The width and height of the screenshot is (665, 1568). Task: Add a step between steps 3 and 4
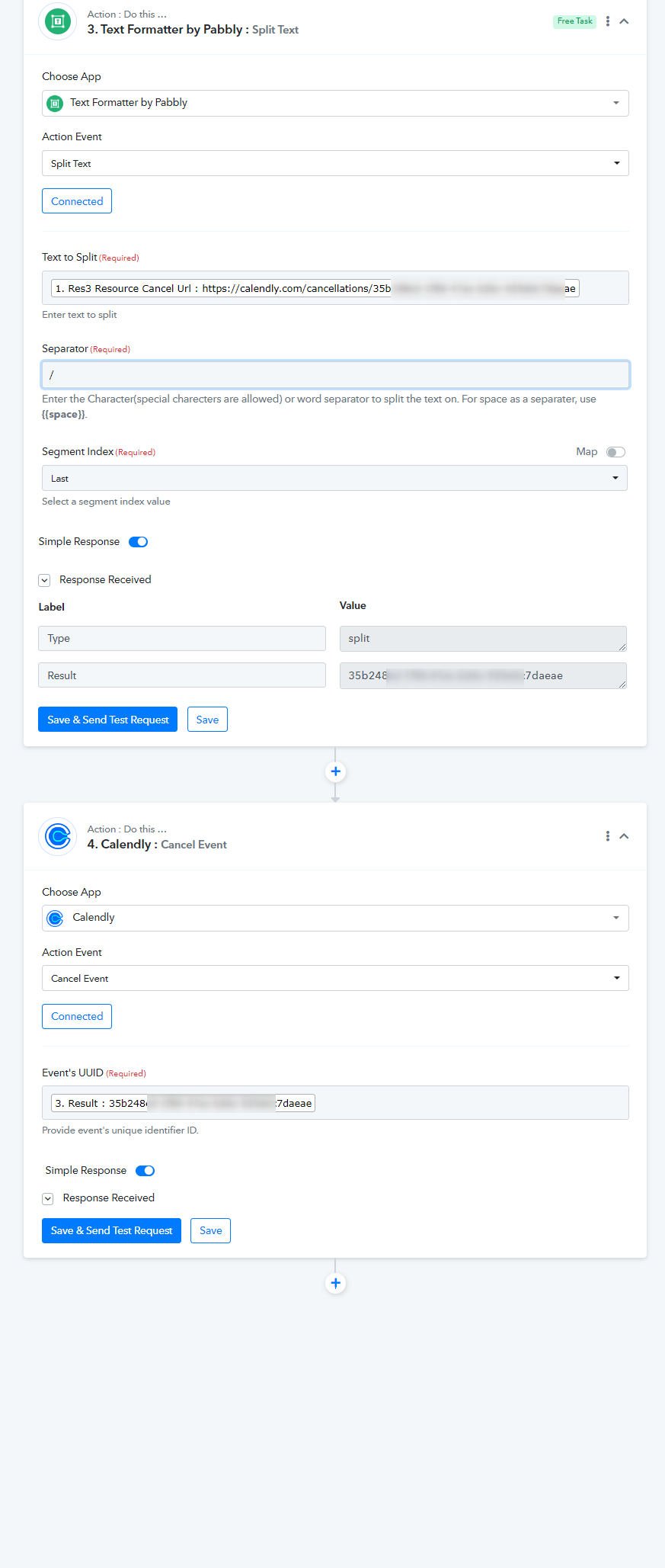[x=335, y=771]
